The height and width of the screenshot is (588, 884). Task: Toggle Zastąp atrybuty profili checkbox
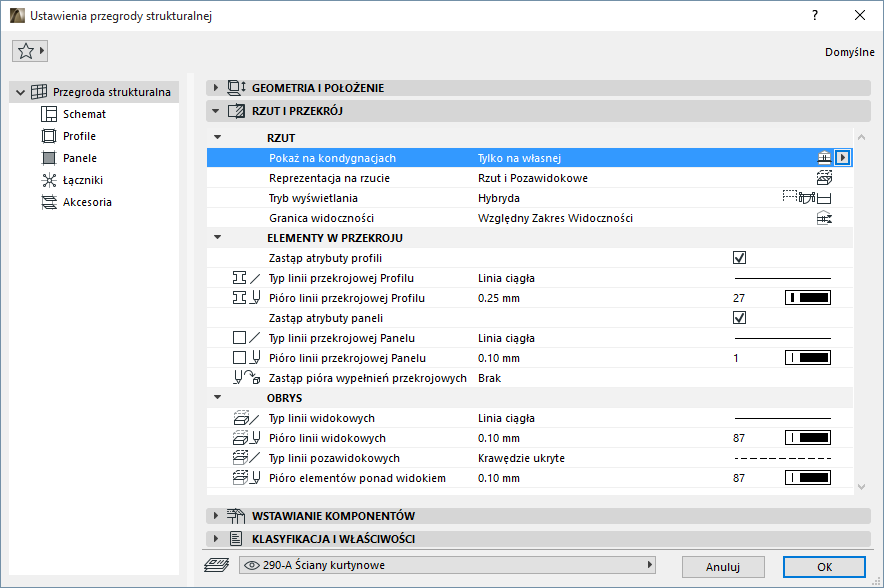pyautogui.click(x=739, y=258)
